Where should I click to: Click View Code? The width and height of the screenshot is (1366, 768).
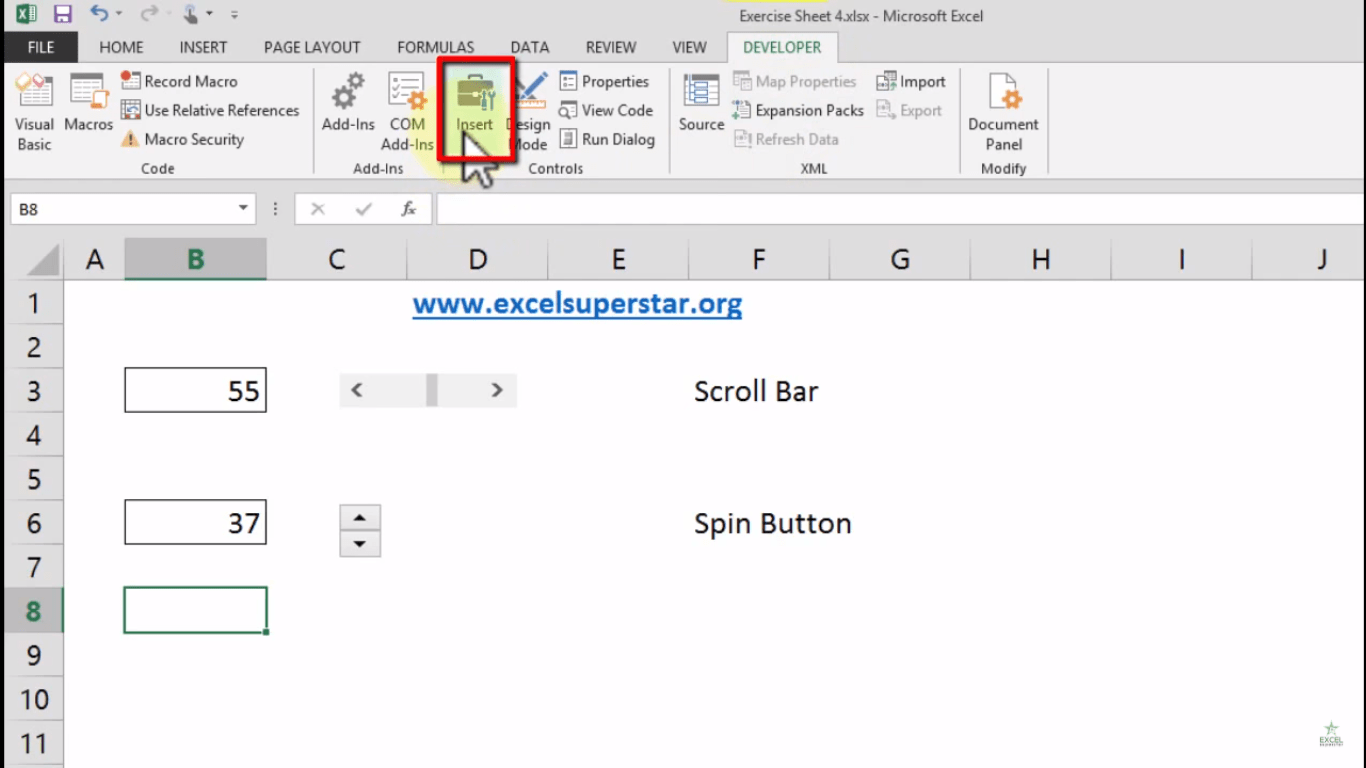(606, 110)
